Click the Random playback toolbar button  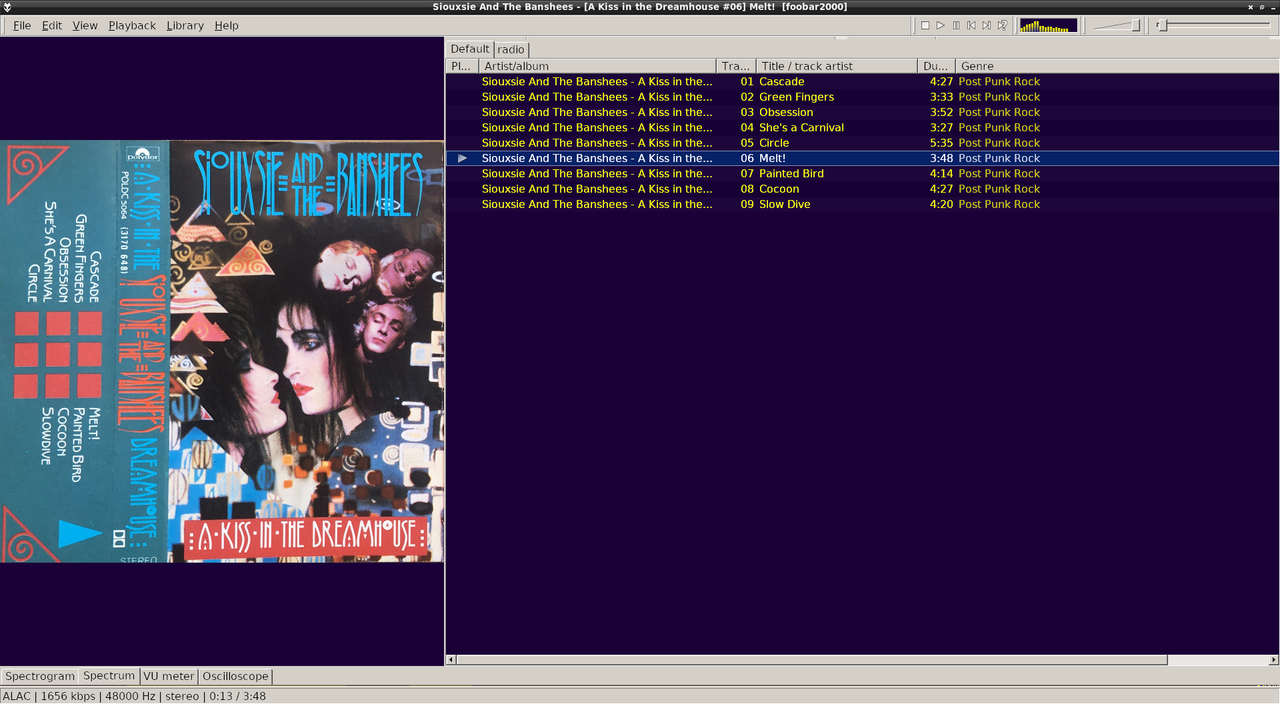(1002, 25)
